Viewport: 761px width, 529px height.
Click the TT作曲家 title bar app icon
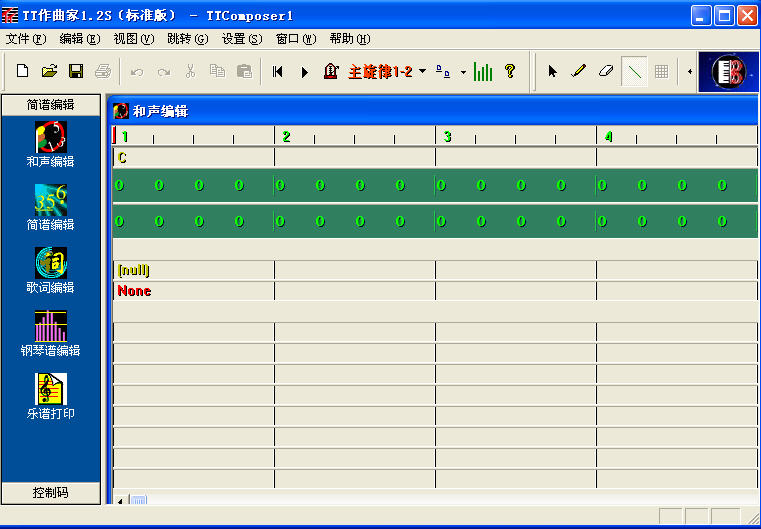[x=10, y=15]
